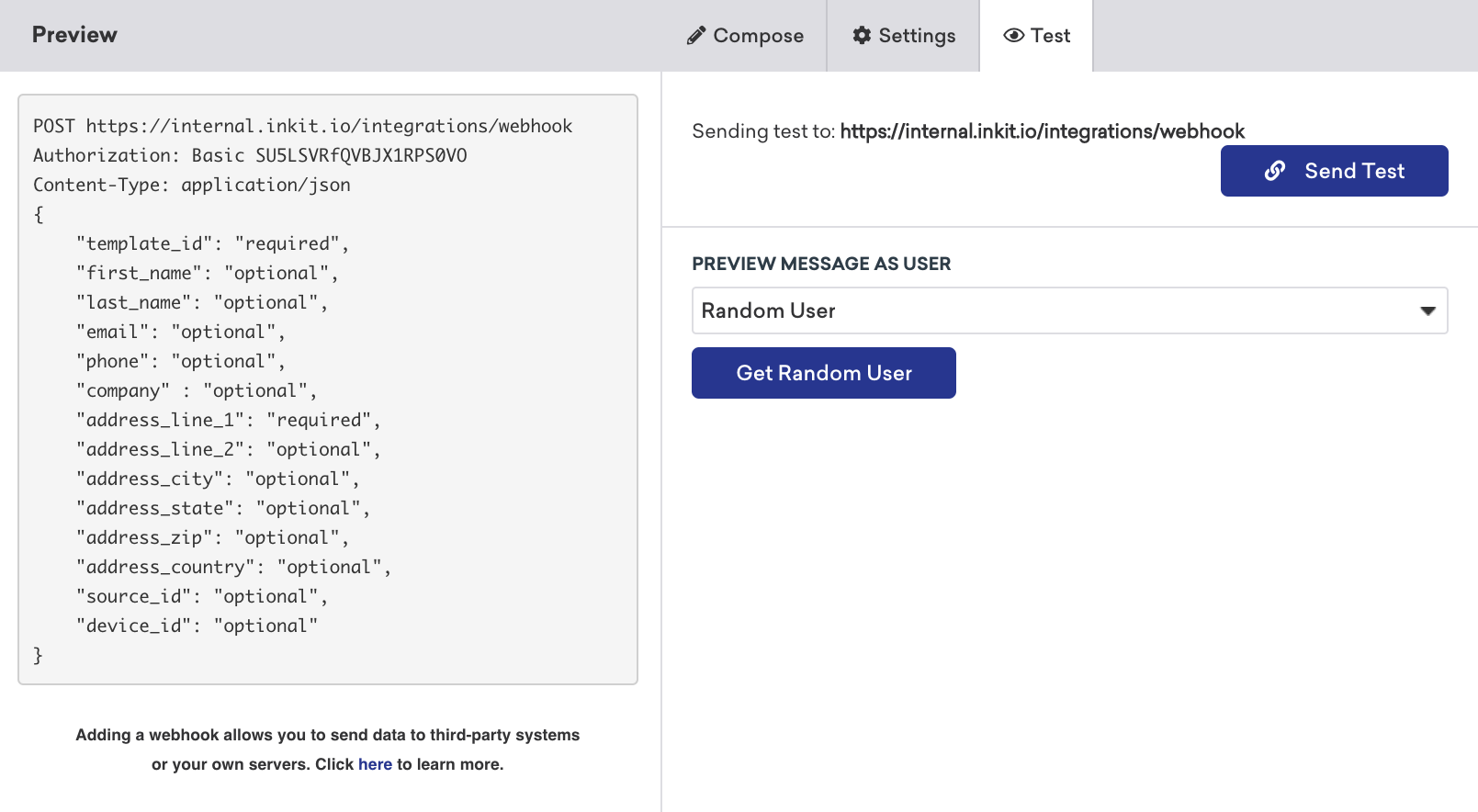Click the eye icon on the Test tab
The width and height of the screenshot is (1478, 812).
(x=1014, y=35)
